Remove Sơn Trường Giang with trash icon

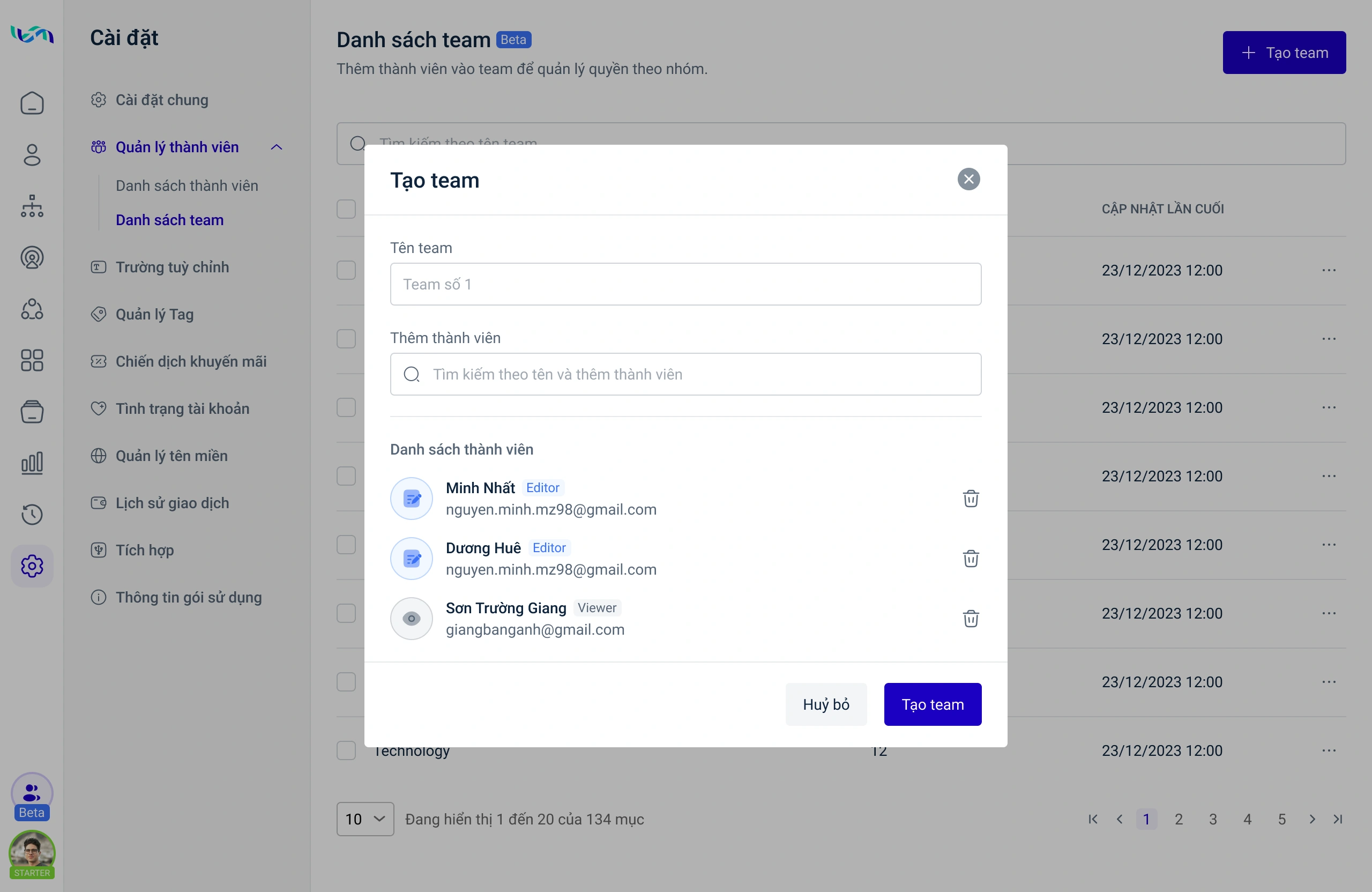pyautogui.click(x=971, y=618)
